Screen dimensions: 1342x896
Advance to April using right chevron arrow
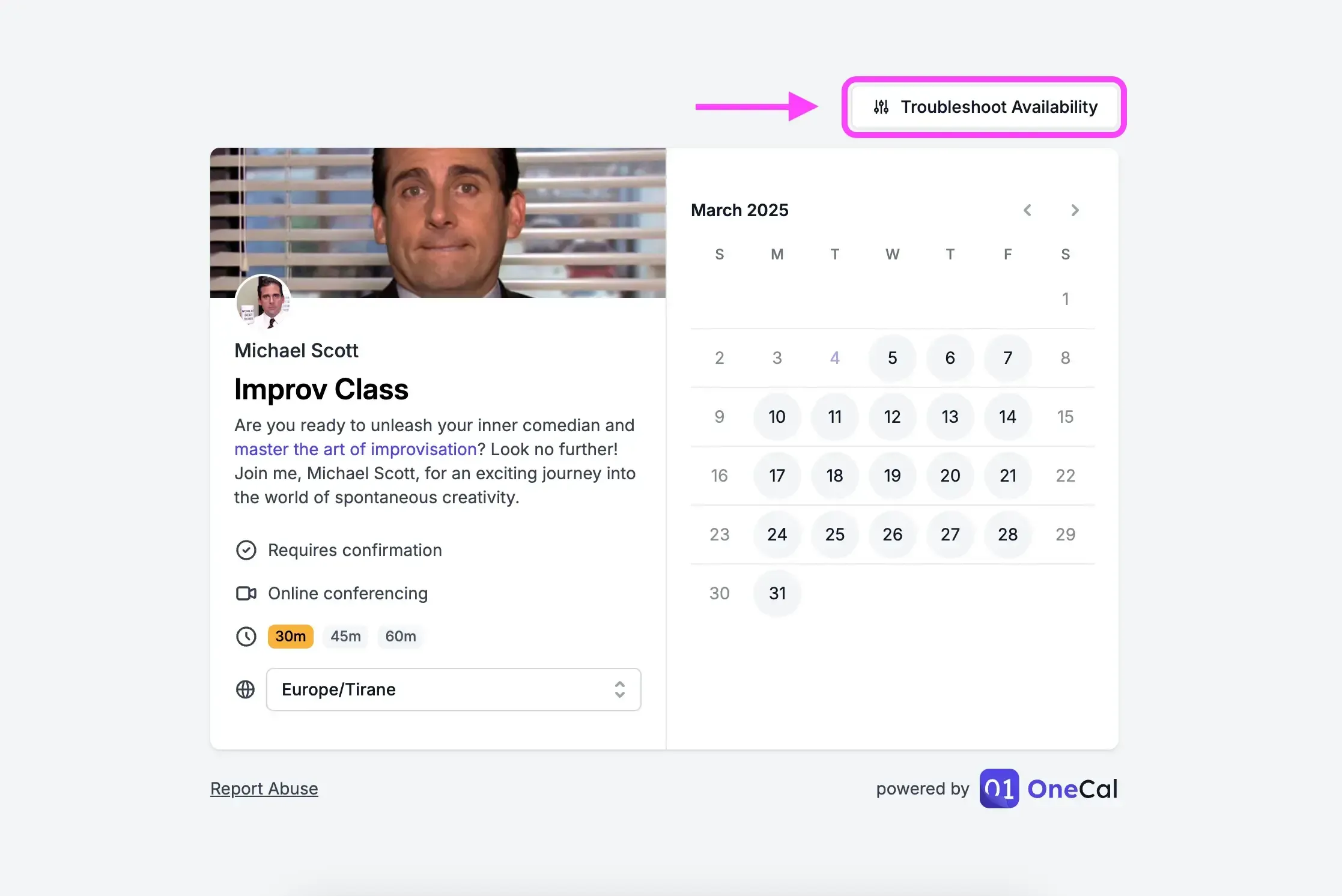click(1075, 210)
